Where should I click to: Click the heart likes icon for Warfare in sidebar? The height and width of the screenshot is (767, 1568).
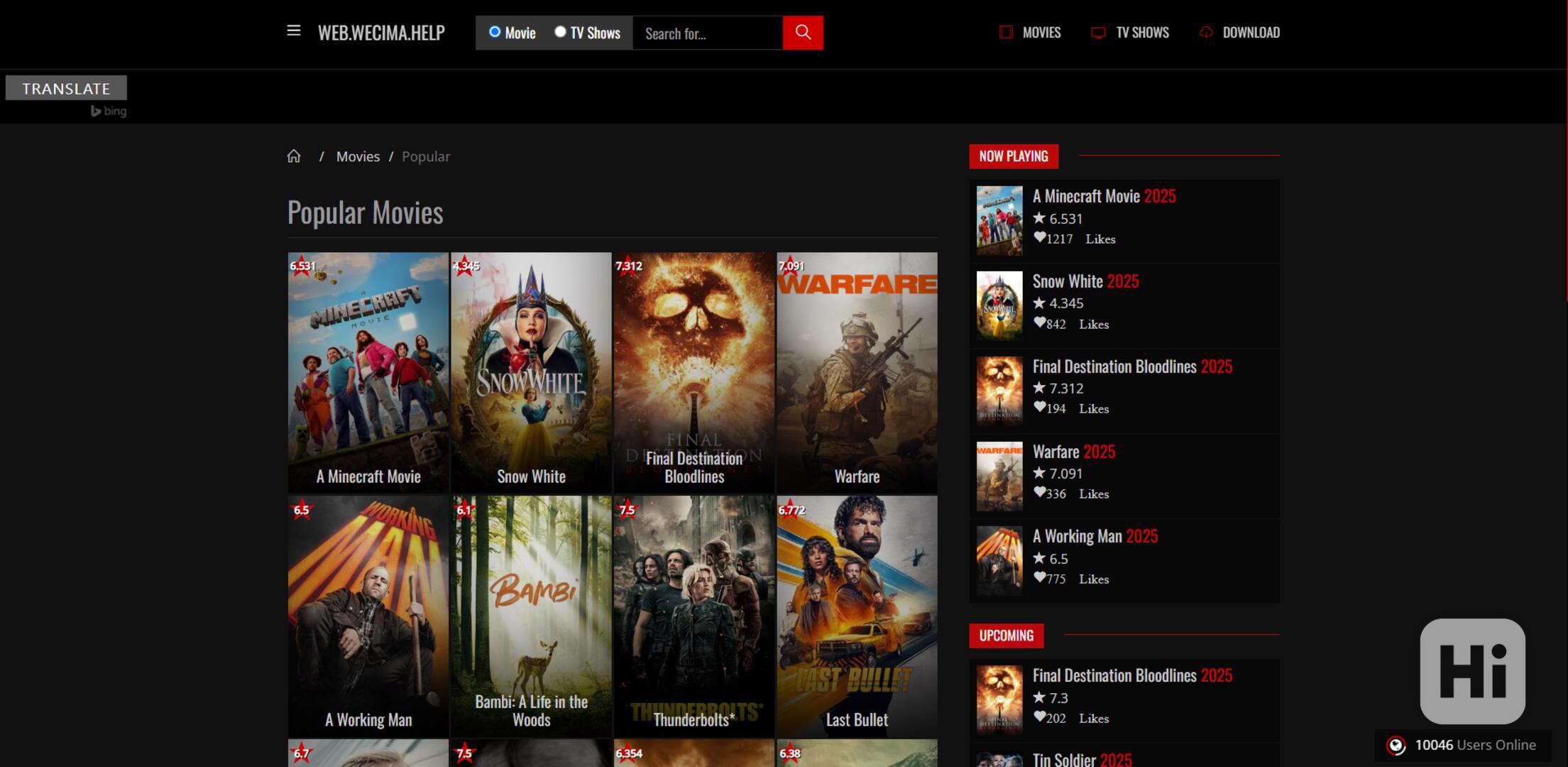tap(1039, 493)
